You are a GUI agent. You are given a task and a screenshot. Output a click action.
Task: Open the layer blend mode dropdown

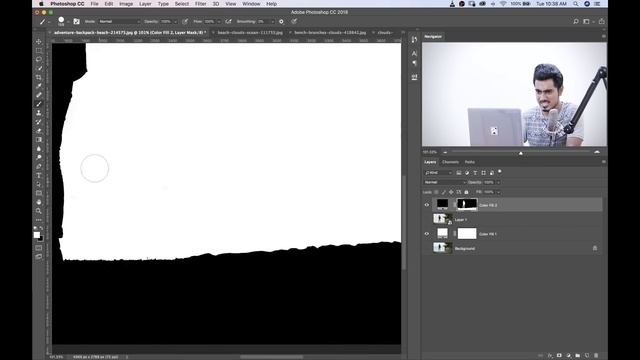(445, 182)
